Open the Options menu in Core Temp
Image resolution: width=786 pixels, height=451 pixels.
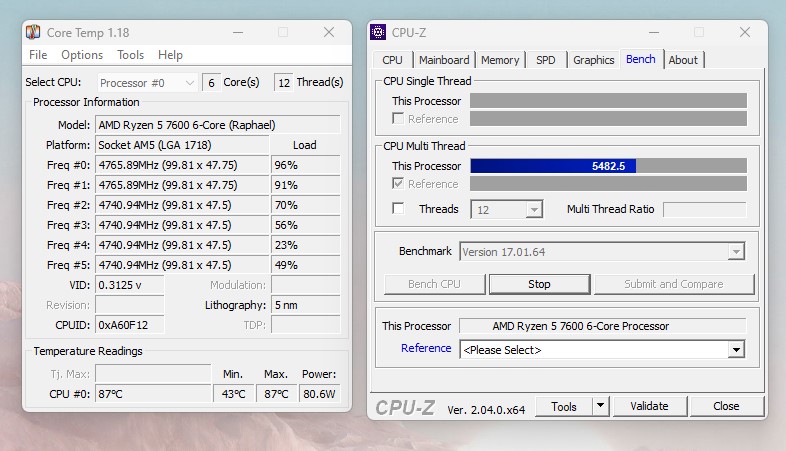(x=82, y=55)
